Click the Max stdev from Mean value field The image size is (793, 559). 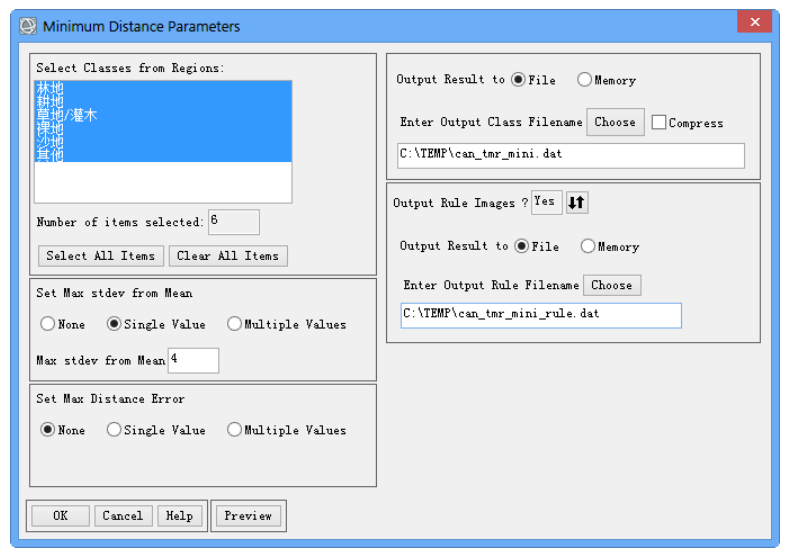(x=193, y=360)
